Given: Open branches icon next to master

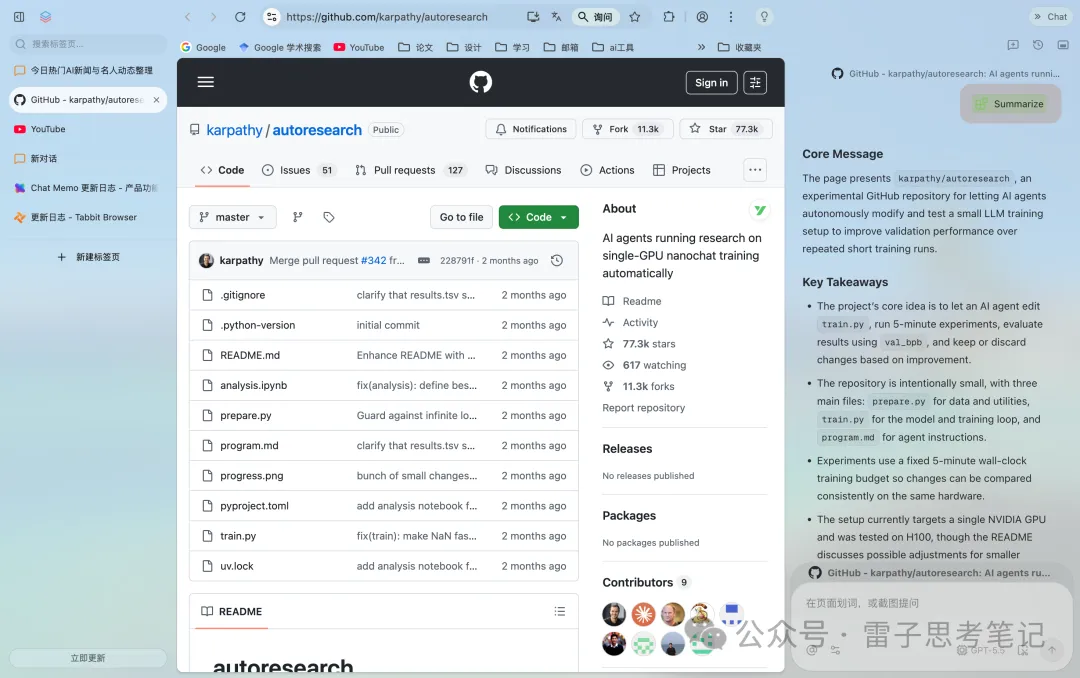Looking at the screenshot, I should click(x=298, y=217).
